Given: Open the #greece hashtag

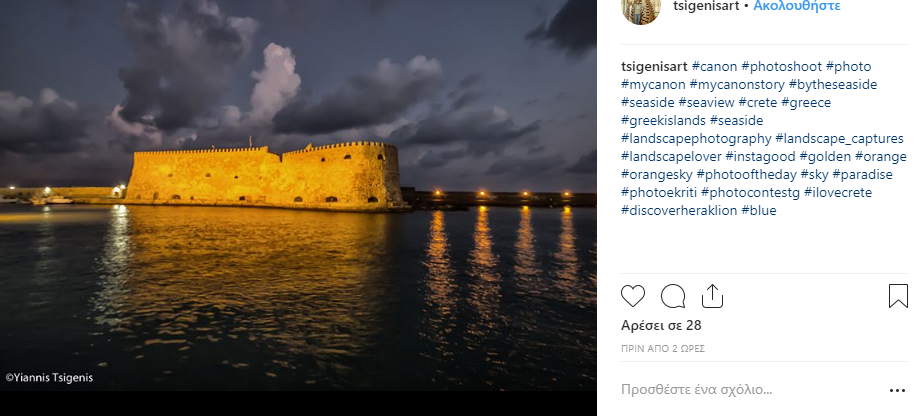Looking at the screenshot, I should point(806,103).
